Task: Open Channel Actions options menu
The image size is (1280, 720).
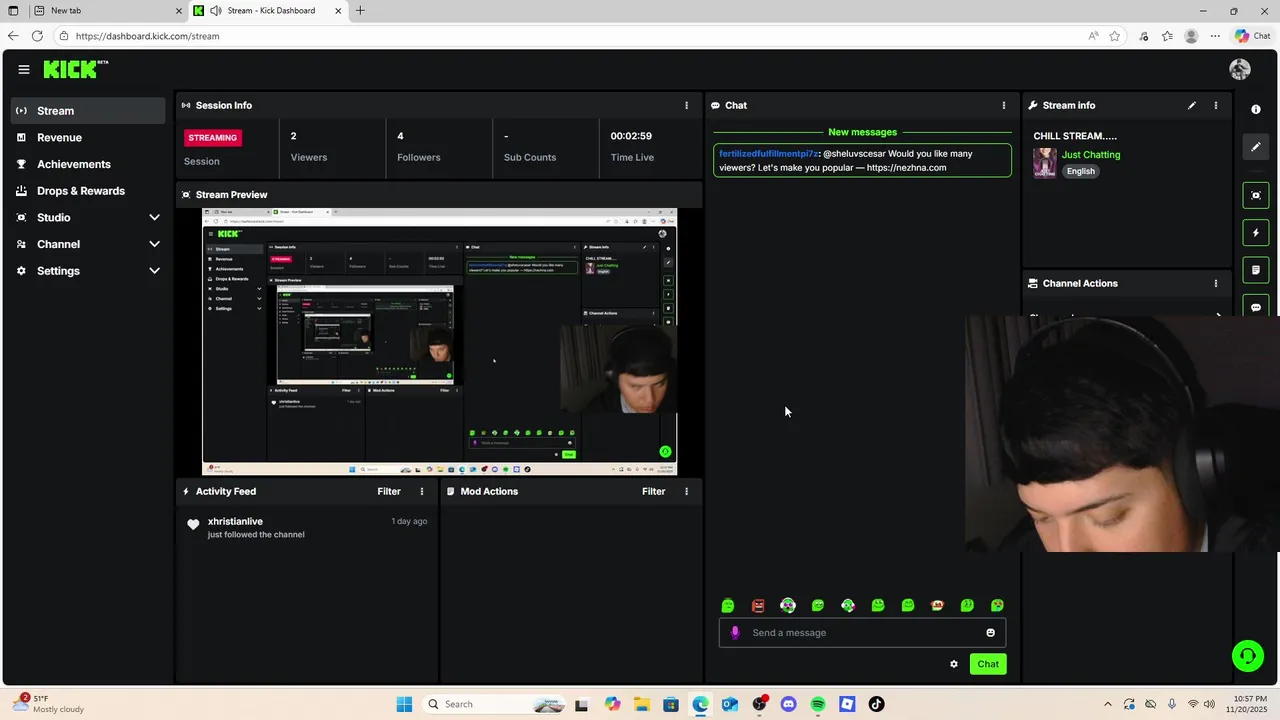Action: click(x=1216, y=283)
